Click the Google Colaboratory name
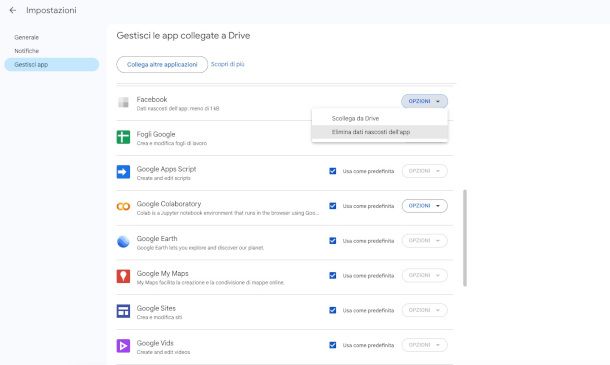 pyautogui.click(x=169, y=204)
